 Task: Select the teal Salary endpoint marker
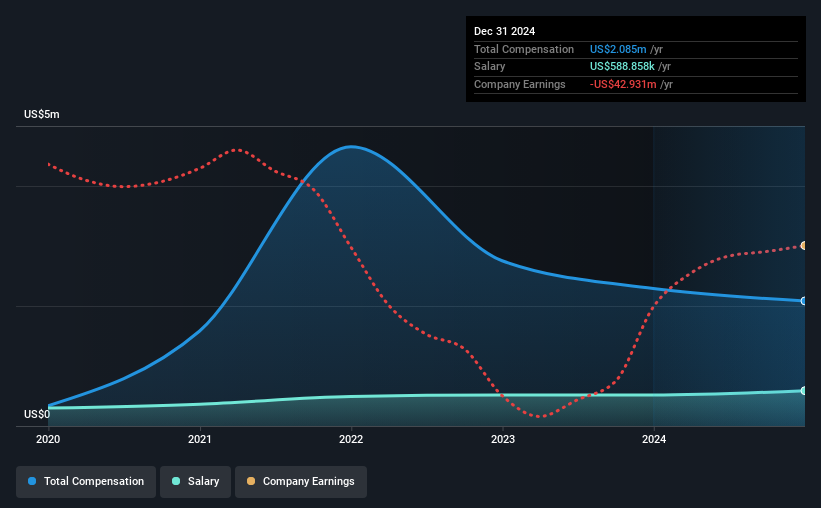(x=804, y=391)
